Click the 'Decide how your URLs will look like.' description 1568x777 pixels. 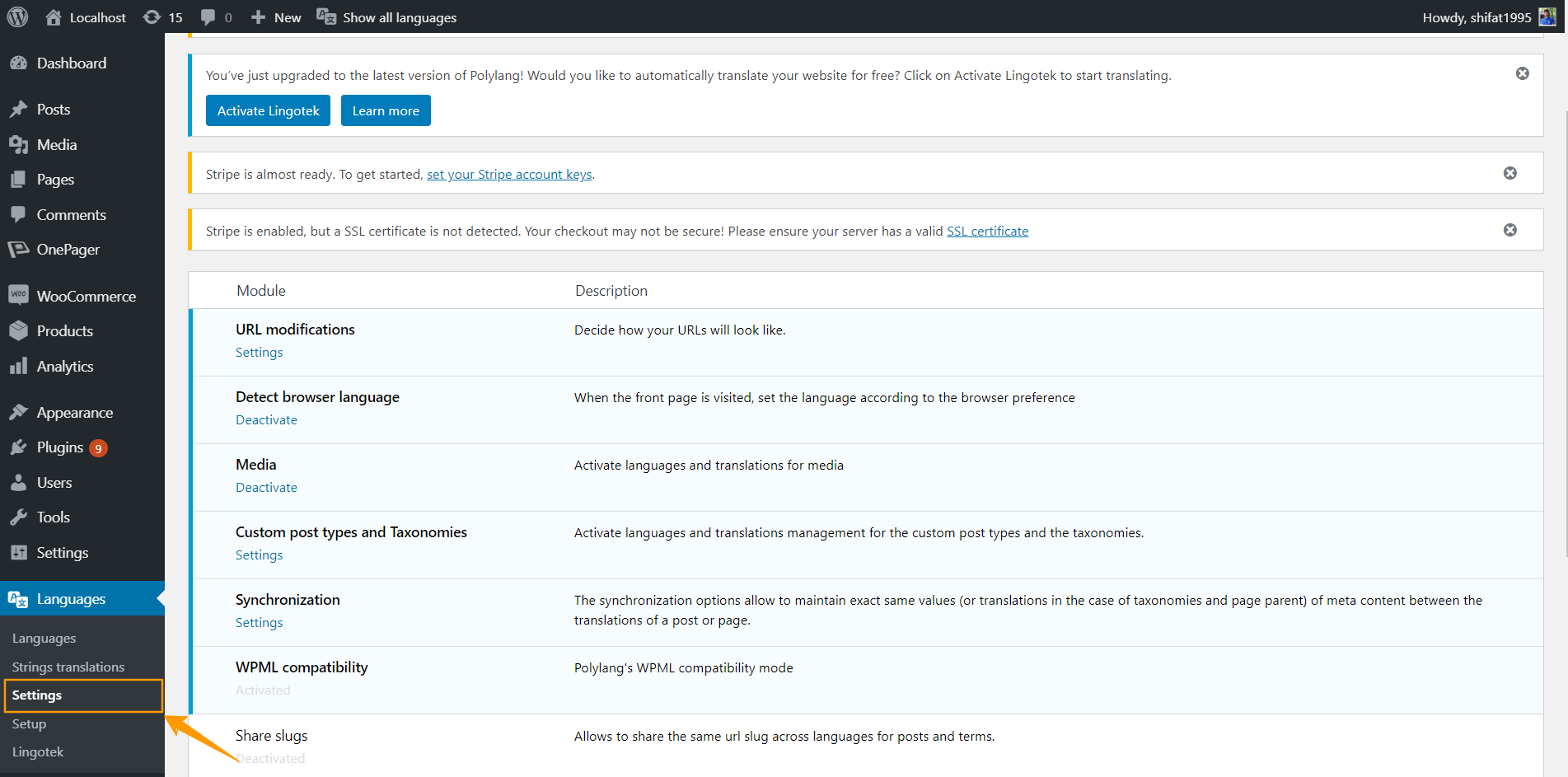pos(680,330)
